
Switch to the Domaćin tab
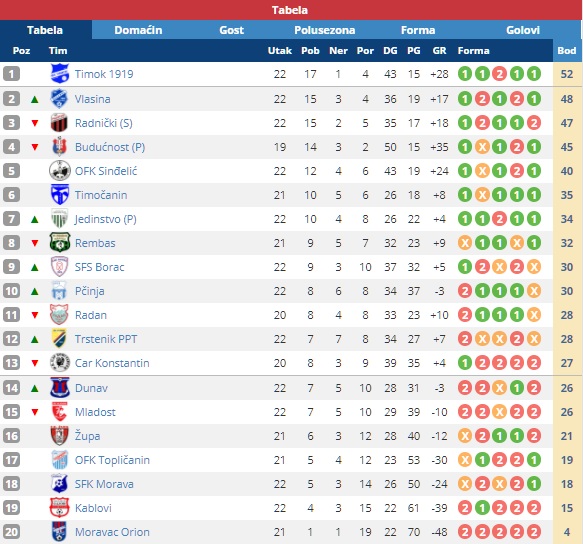(x=138, y=30)
